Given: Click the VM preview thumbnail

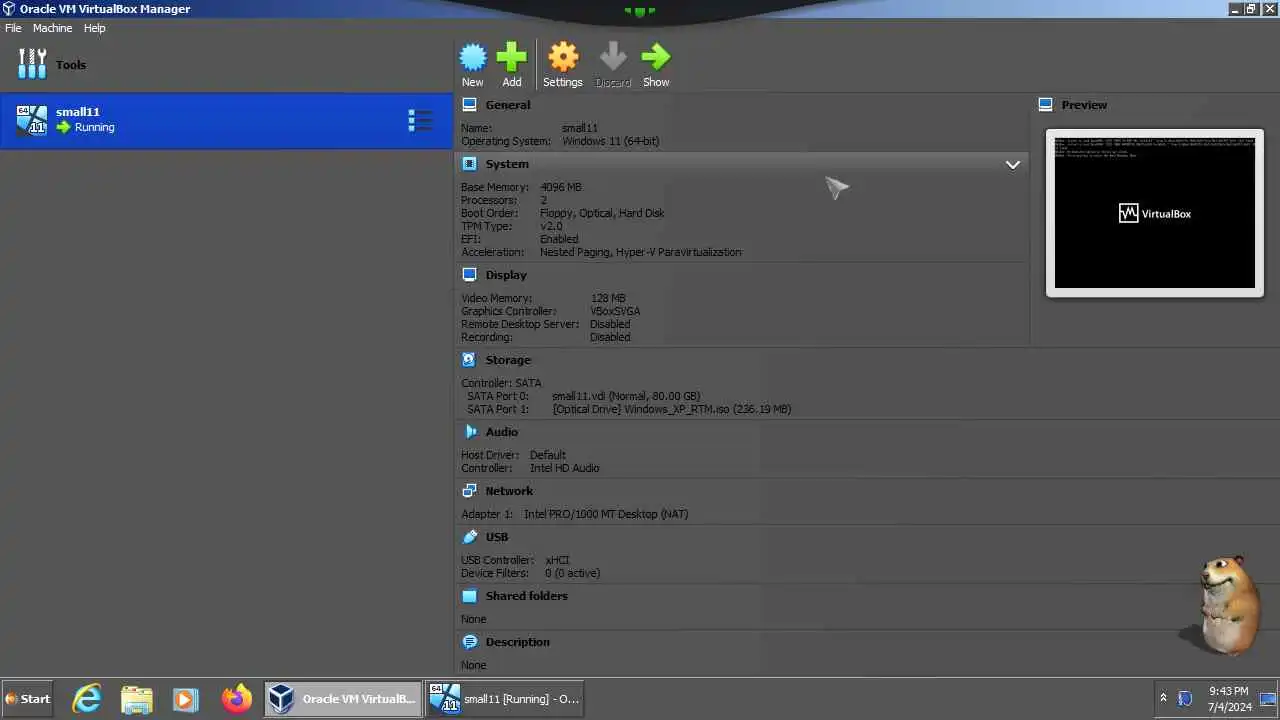Looking at the screenshot, I should coord(1154,213).
